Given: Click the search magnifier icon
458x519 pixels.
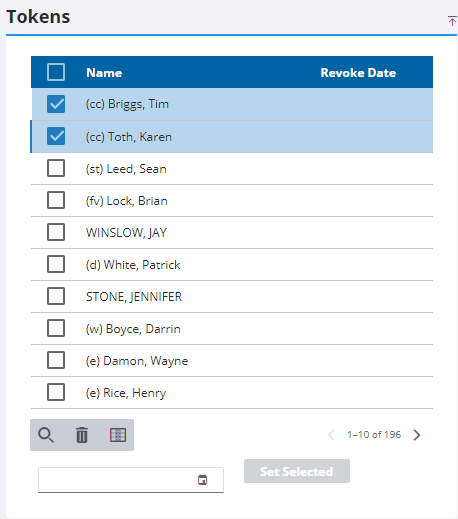Looking at the screenshot, I should coord(46,435).
